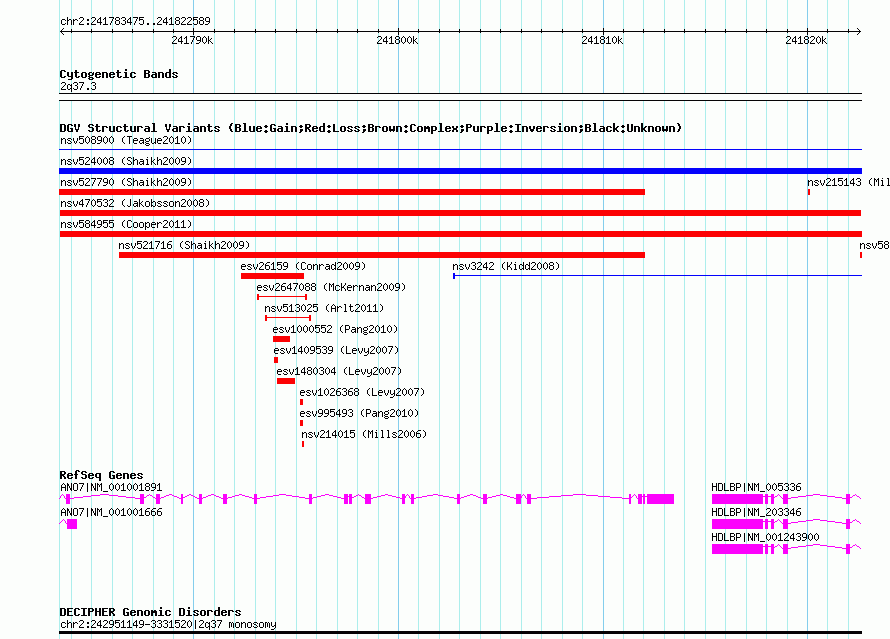890x639 pixels.
Task: Select the esv26159 (Conrad2009) label
Action: pyautogui.click(x=303, y=266)
